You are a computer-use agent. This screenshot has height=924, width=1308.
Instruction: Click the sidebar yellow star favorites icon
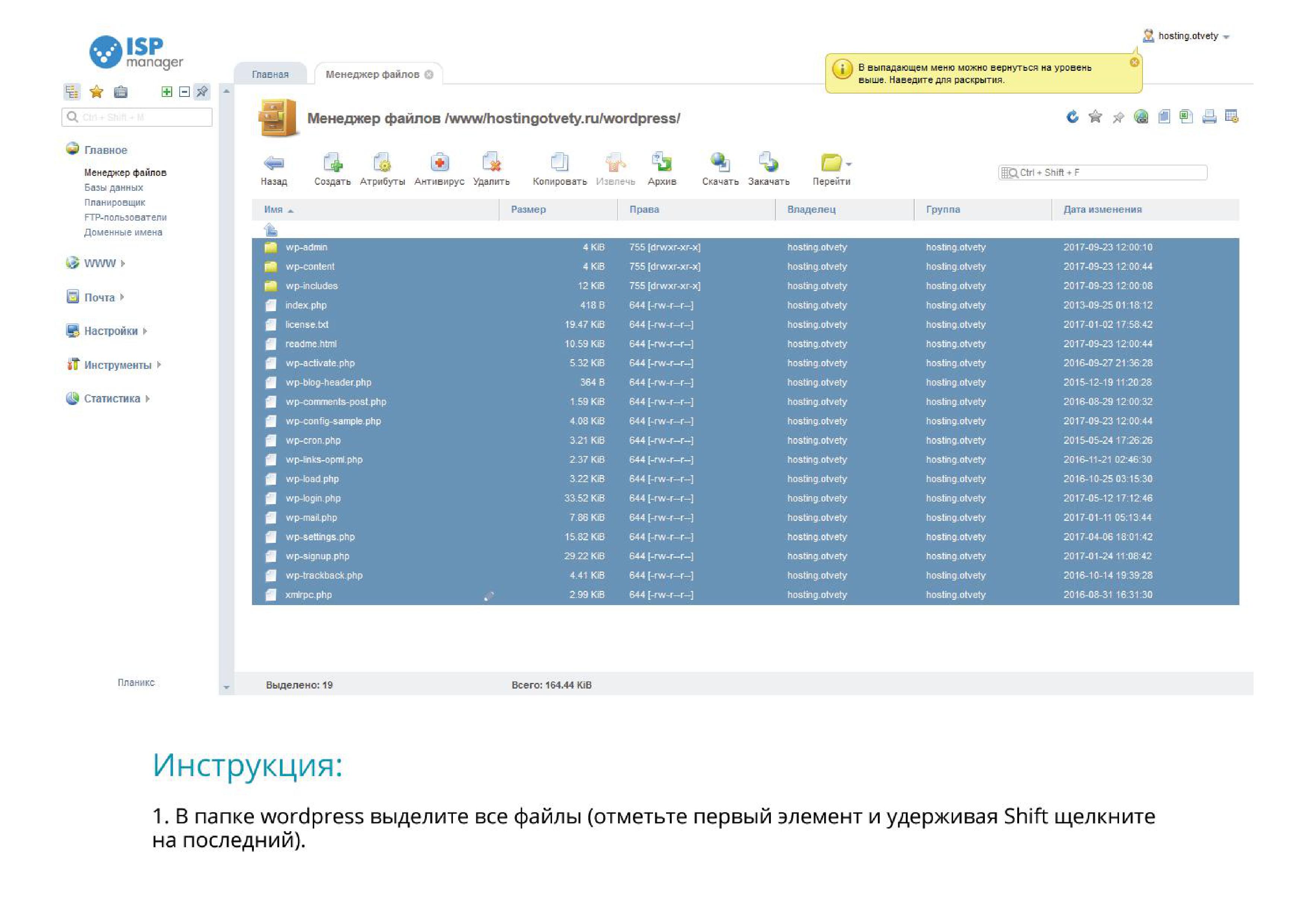pyautogui.click(x=96, y=92)
